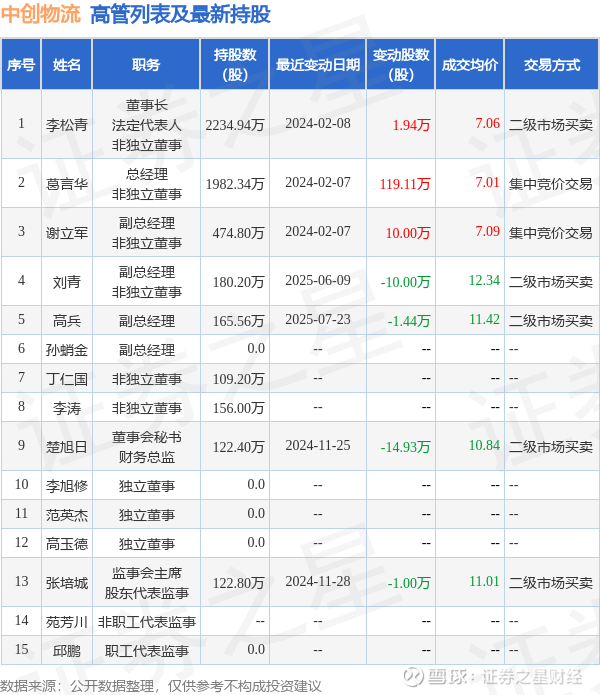The height and width of the screenshot is (695, 600).
Task: Click the red change value 119.11万
Action: 405,184
